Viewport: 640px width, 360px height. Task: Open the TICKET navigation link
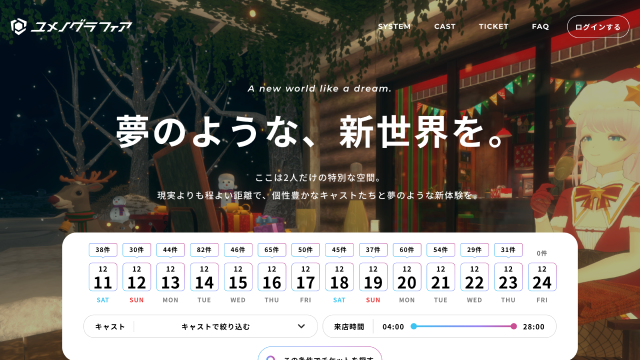pyautogui.click(x=493, y=27)
